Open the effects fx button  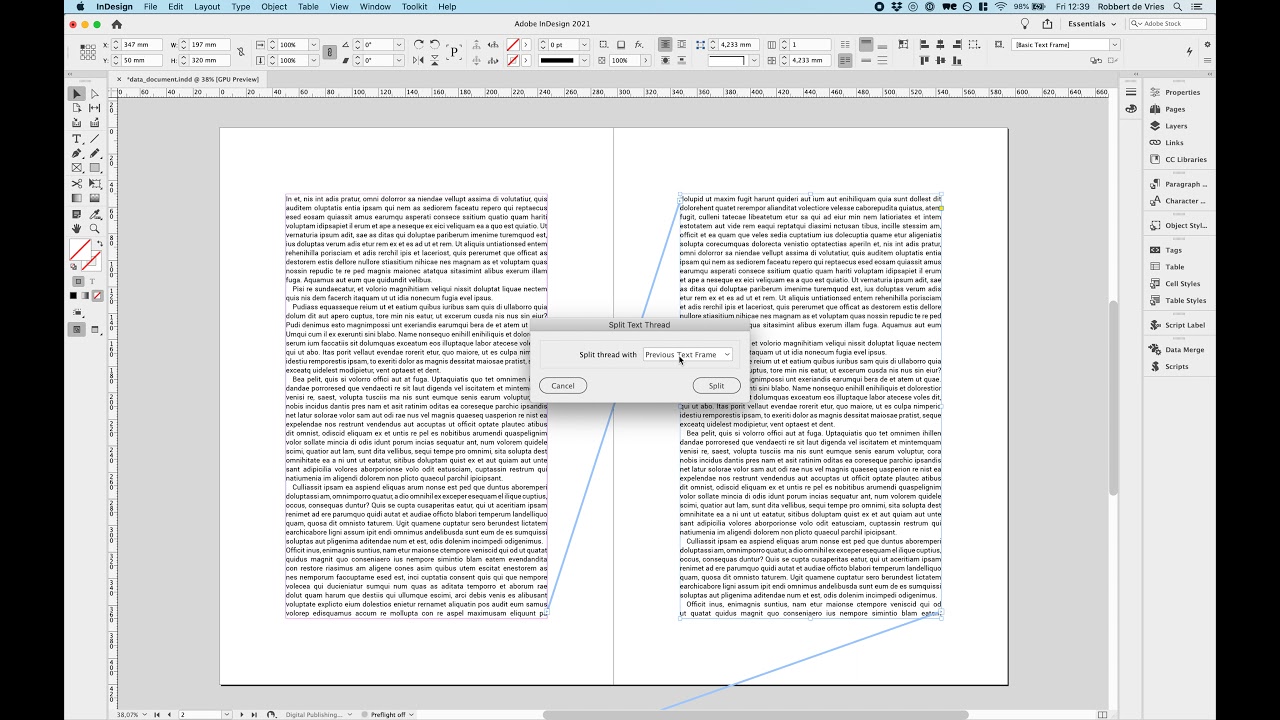(639, 45)
